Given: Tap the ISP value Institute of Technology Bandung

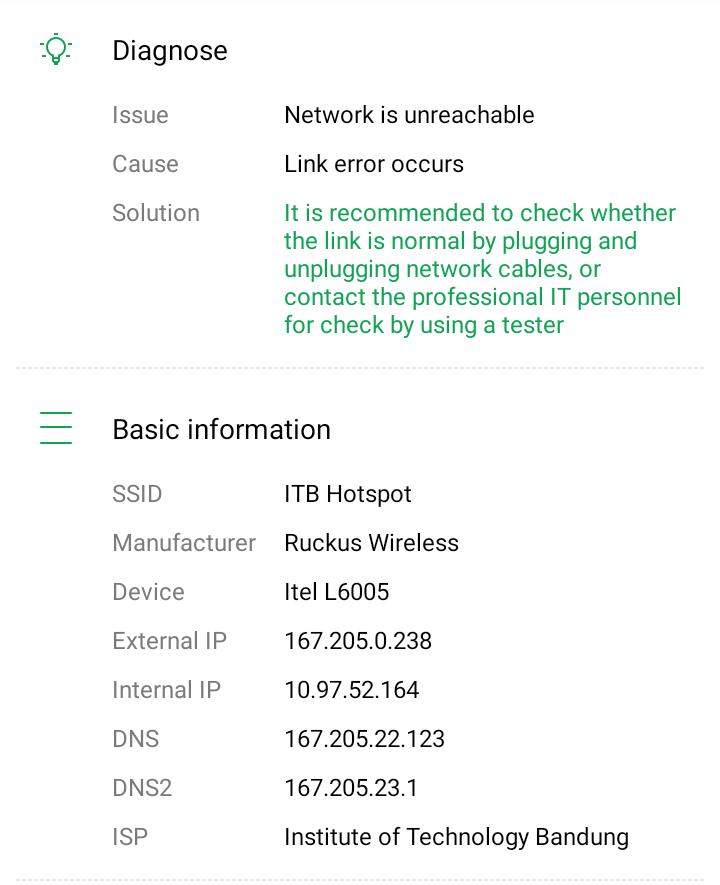Looking at the screenshot, I should click(456, 837).
